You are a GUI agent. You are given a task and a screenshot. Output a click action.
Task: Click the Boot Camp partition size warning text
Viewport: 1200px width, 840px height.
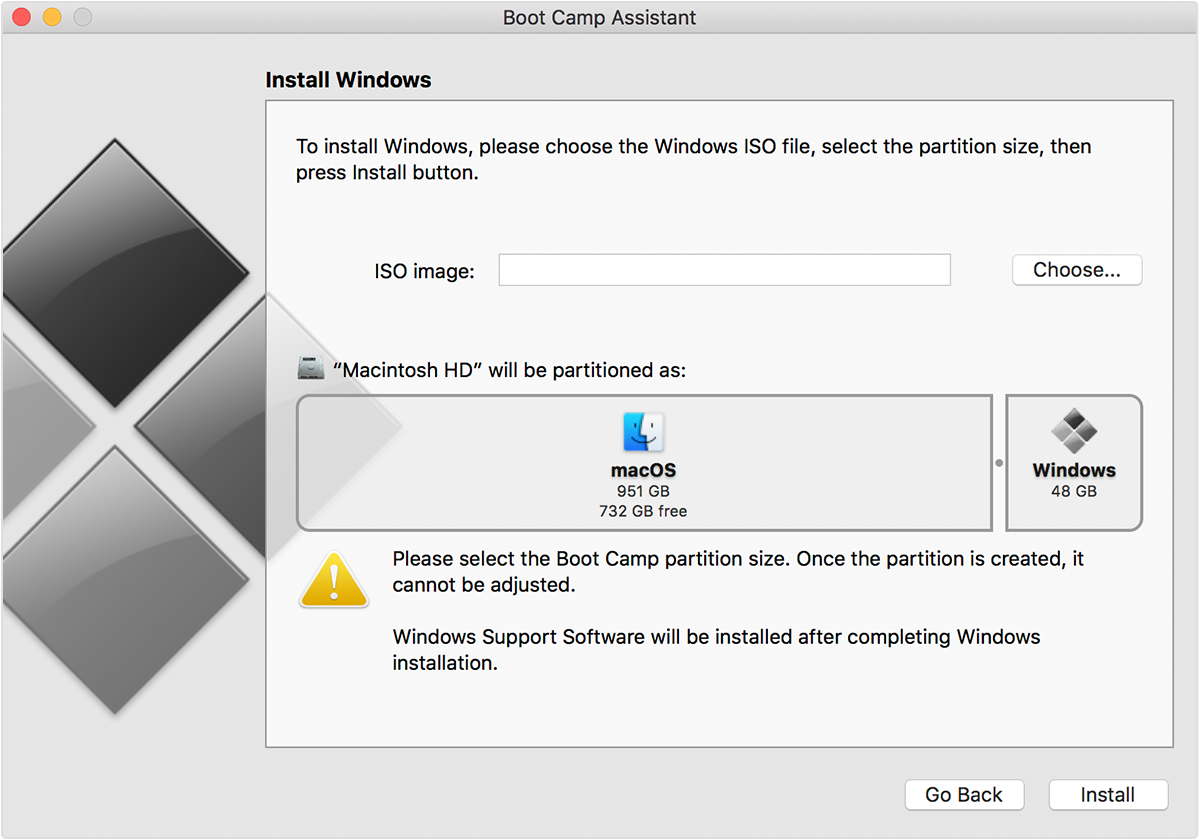tap(739, 572)
